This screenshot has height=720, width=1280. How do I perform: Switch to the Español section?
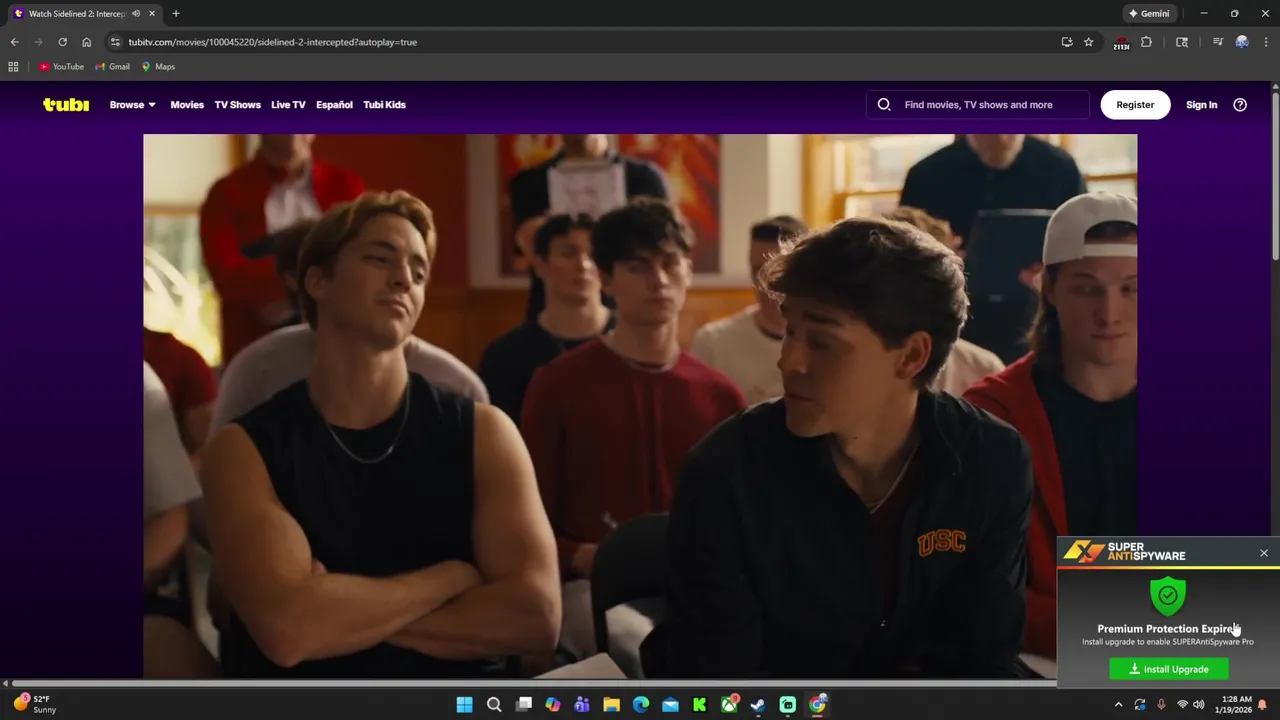point(334,104)
